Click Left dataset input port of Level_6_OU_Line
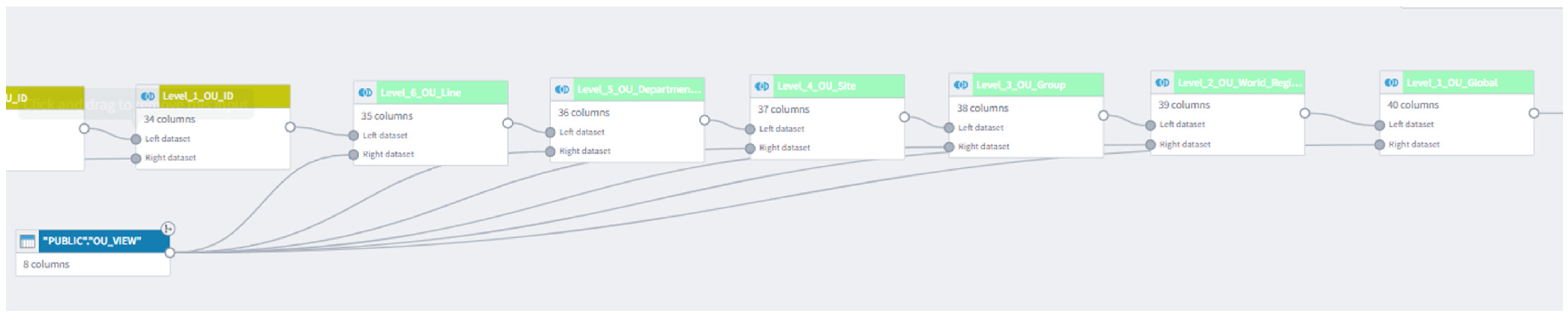1568x317 pixels. click(354, 136)
